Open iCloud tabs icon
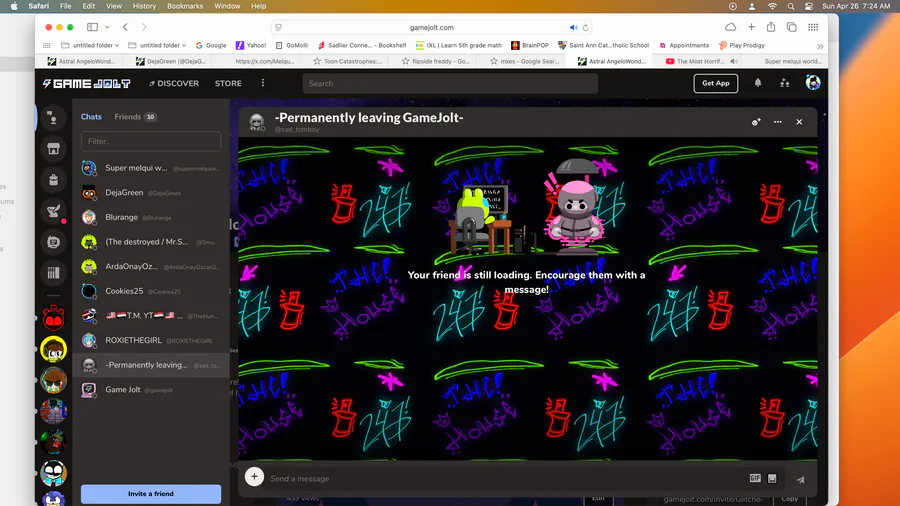Viewport: 900px width, 506px height. 730,27
